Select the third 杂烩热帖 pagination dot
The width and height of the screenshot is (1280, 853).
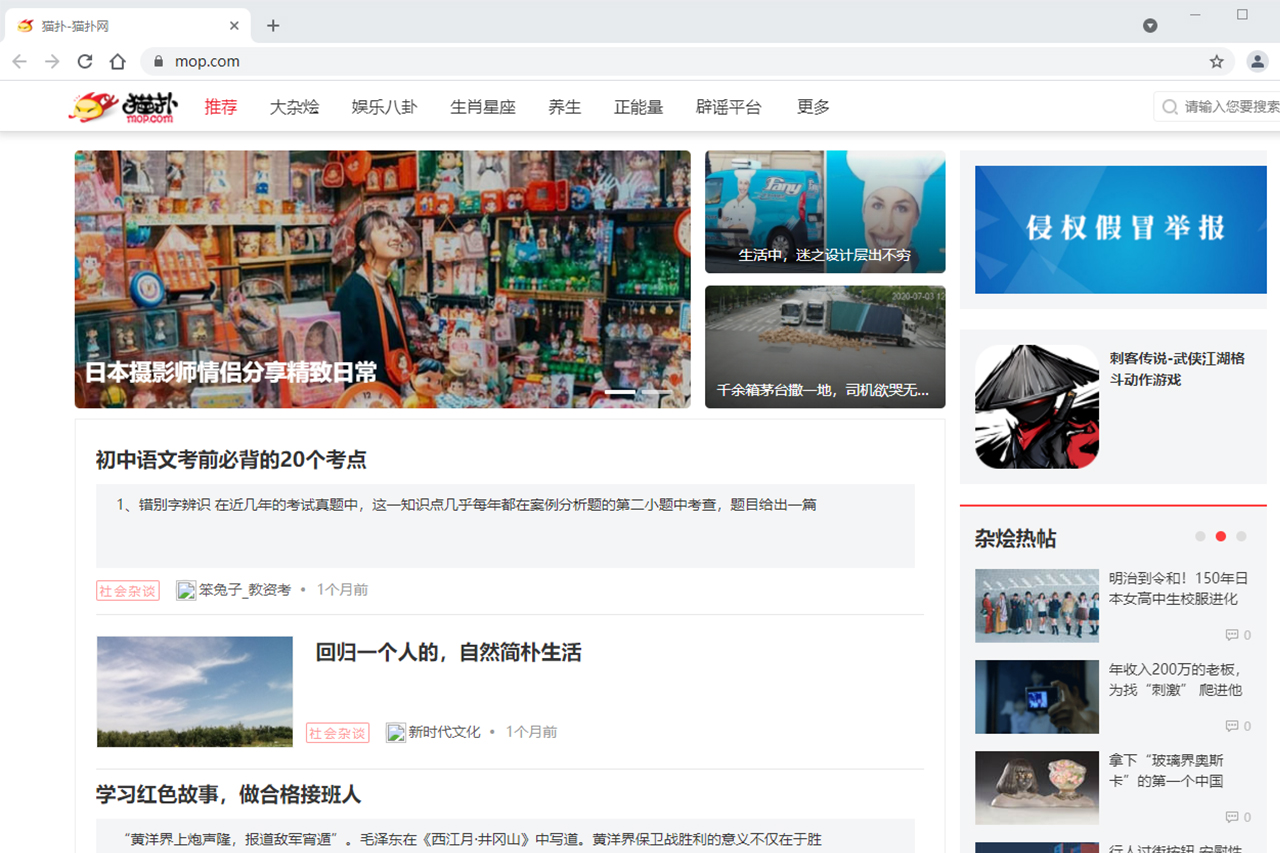(1241, 536)
